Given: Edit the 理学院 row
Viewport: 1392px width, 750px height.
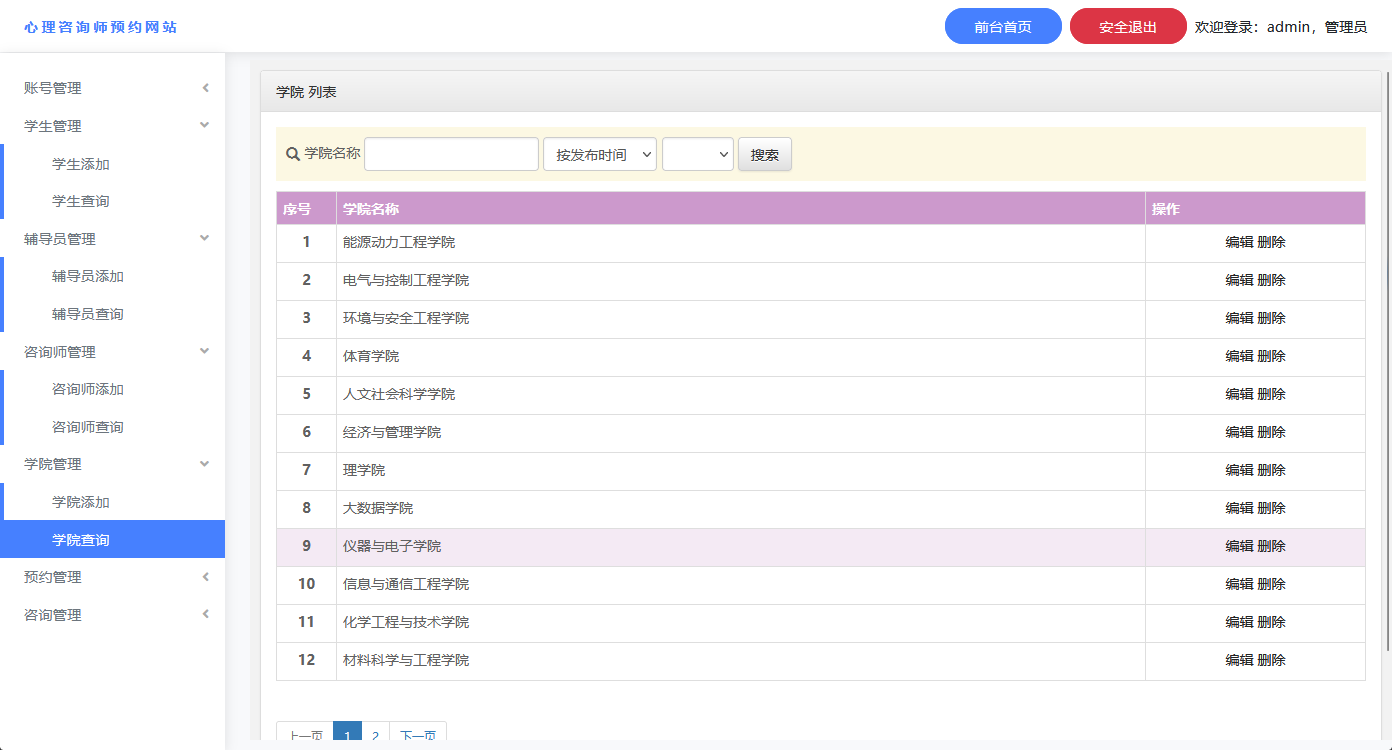Looking at the screenshot, I should coord(1239,470).
